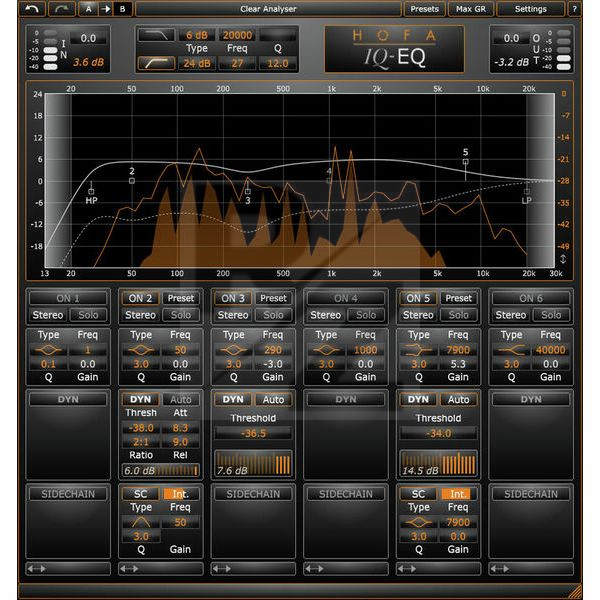Click band 2 sidechain bandpass type icon
The image size is (600, 600).
tap(141, 522)
